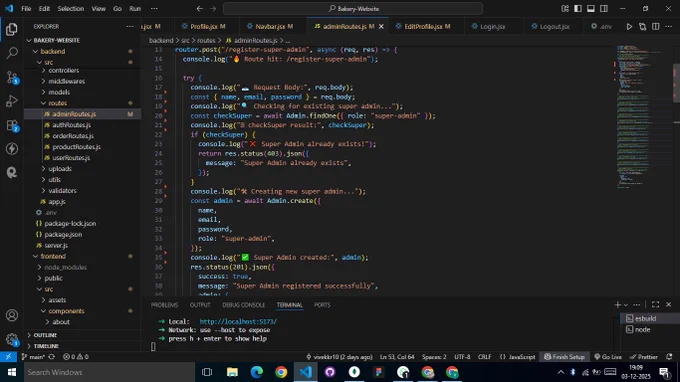Click the Finish Setup status item
680x382 pixels.
pyautogui.click(x=564, y=357)
